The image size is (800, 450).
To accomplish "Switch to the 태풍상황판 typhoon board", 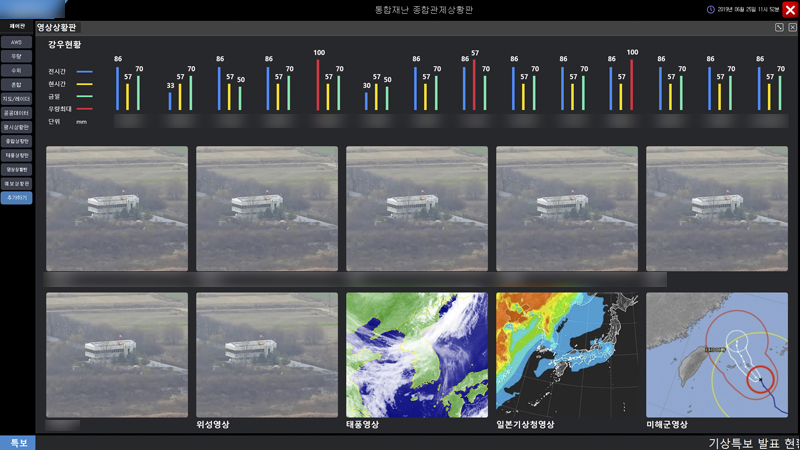I will [x=16, y=155].
